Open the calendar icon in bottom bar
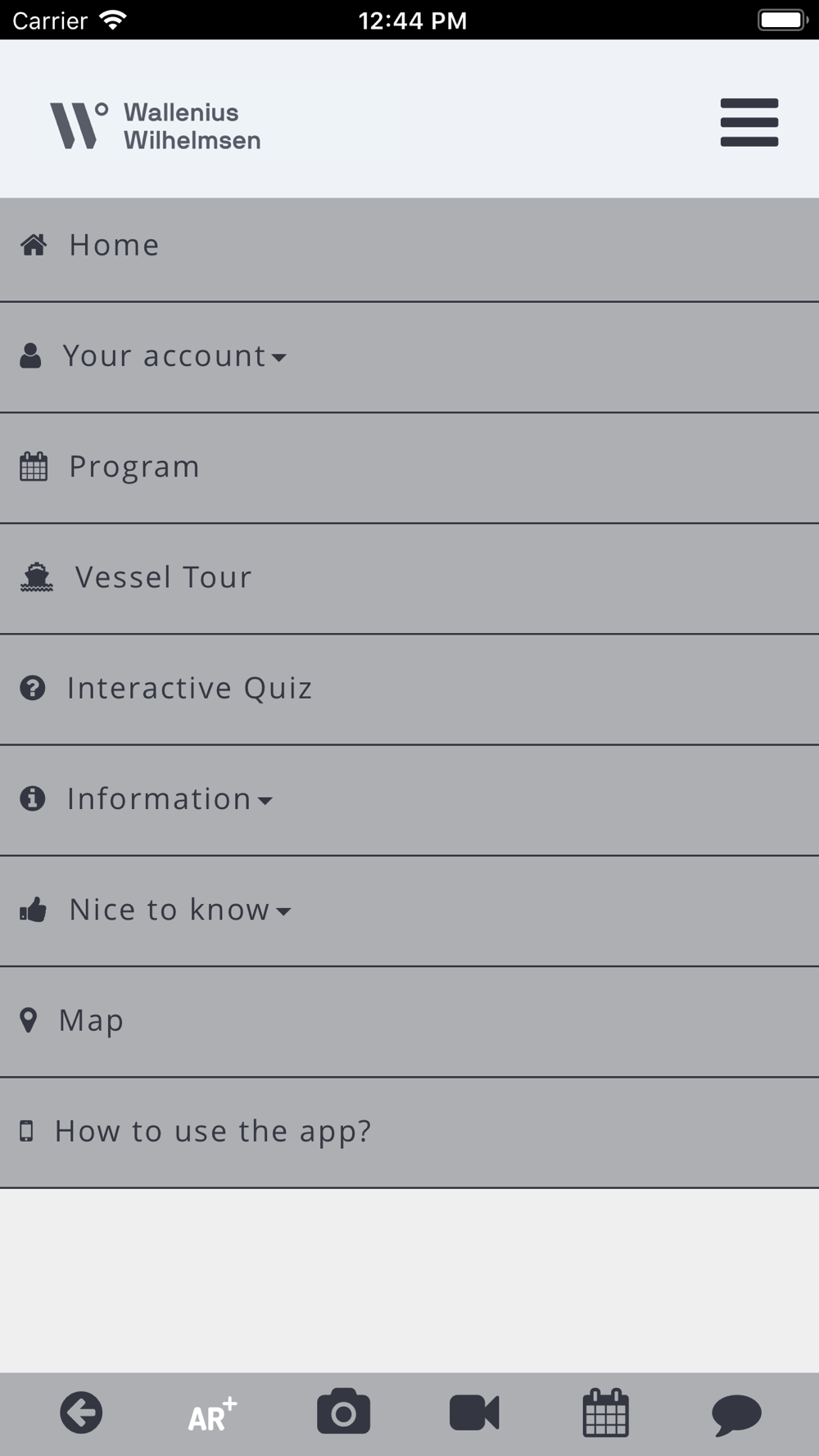The width and height of the screenshot is (819, 1456). pyautogui.click(x=605, y=1413)
